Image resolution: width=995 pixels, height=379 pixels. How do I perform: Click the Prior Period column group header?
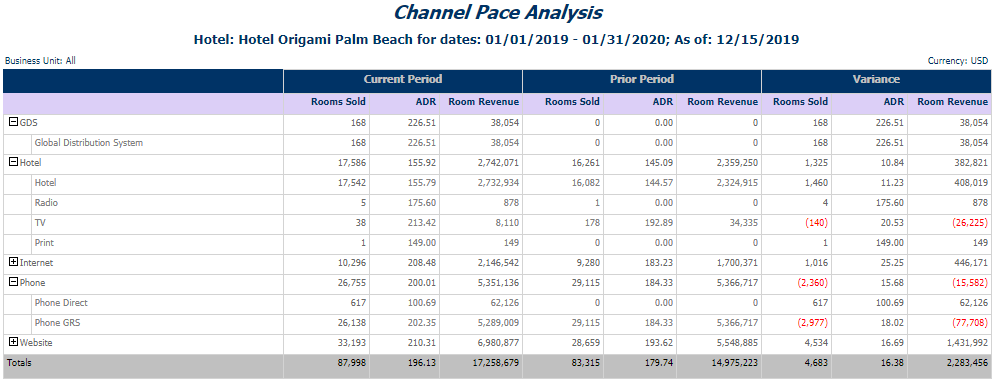point(642,80)
